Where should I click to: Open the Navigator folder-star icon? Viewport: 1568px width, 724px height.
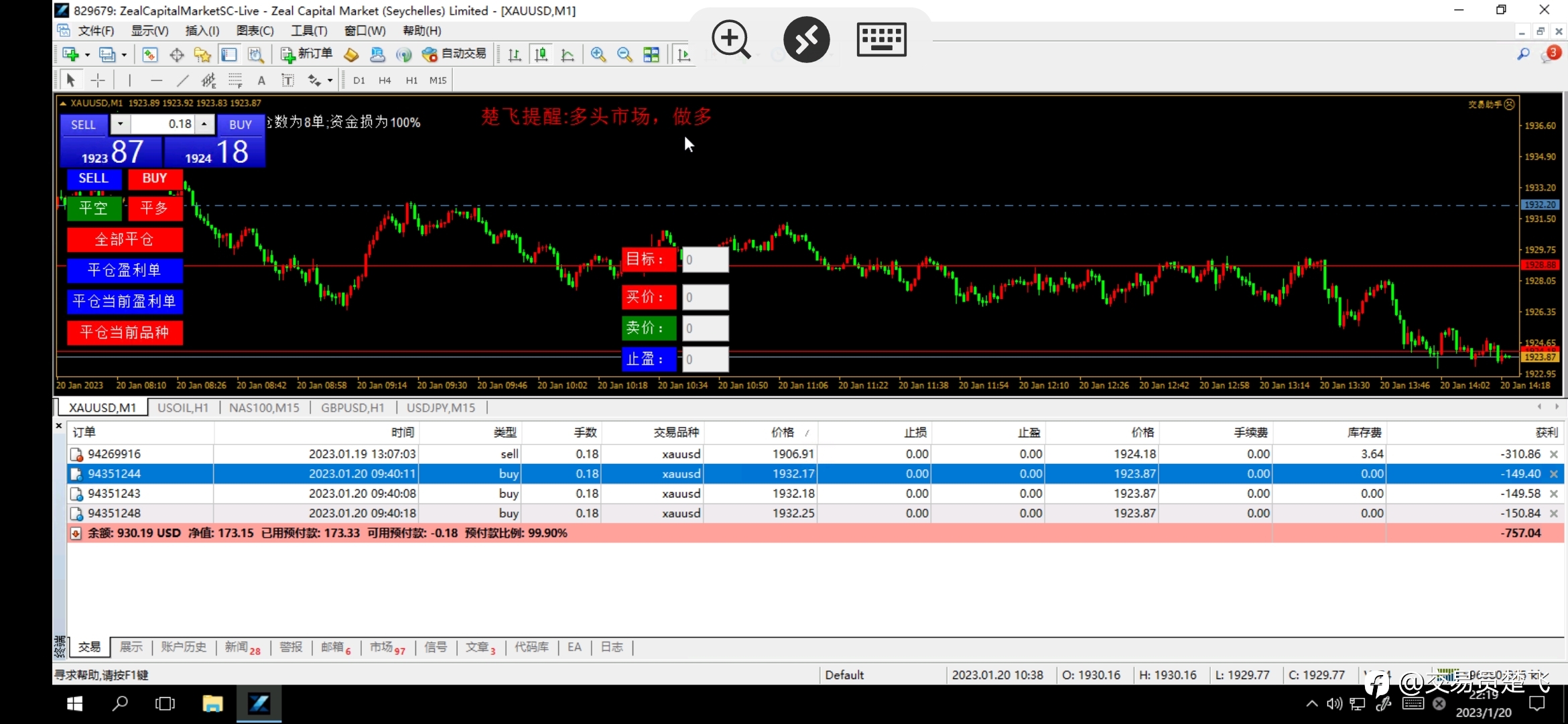(202, 55)
